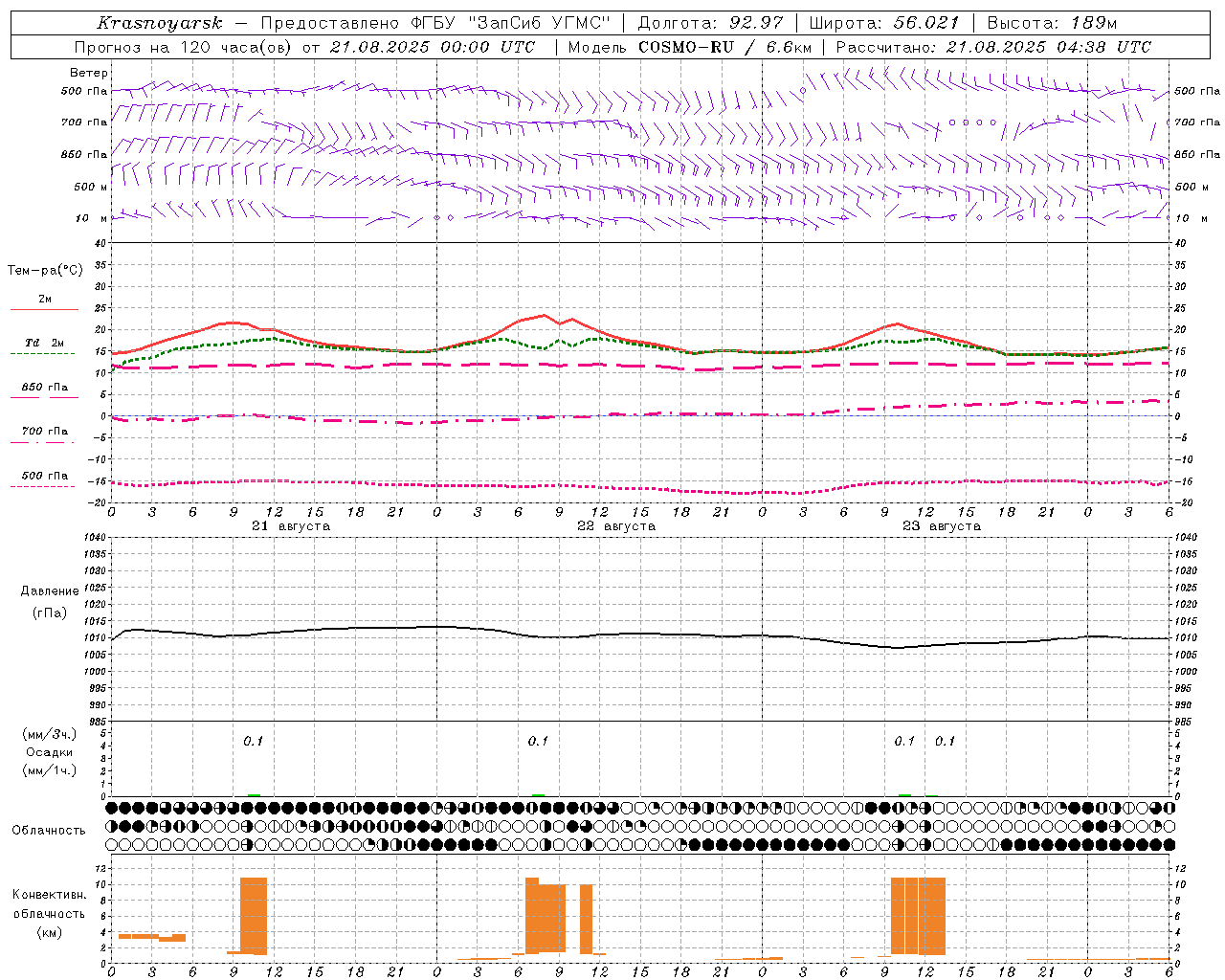Click the 'Ветер' wind panel label
Image resolution: width=1225 pixels, height=980 pixels.
89,73
